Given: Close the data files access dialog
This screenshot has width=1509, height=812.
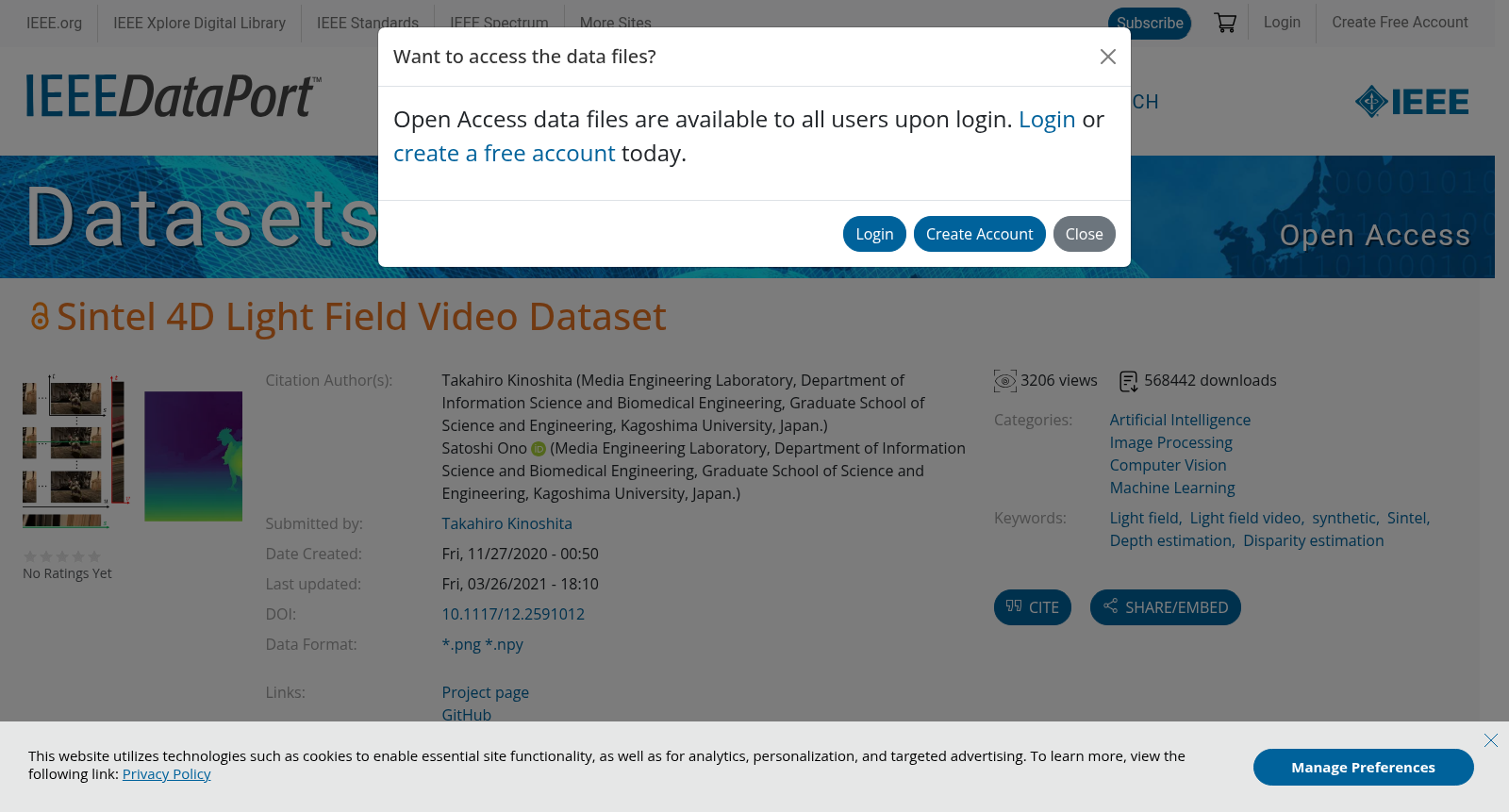Looking at the screenshot, I should 1108,57.
